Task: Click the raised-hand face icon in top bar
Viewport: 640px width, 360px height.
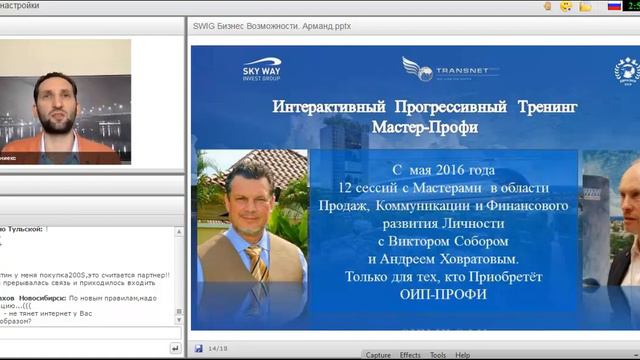Action: pyautogui.click(x=548, y=6)
